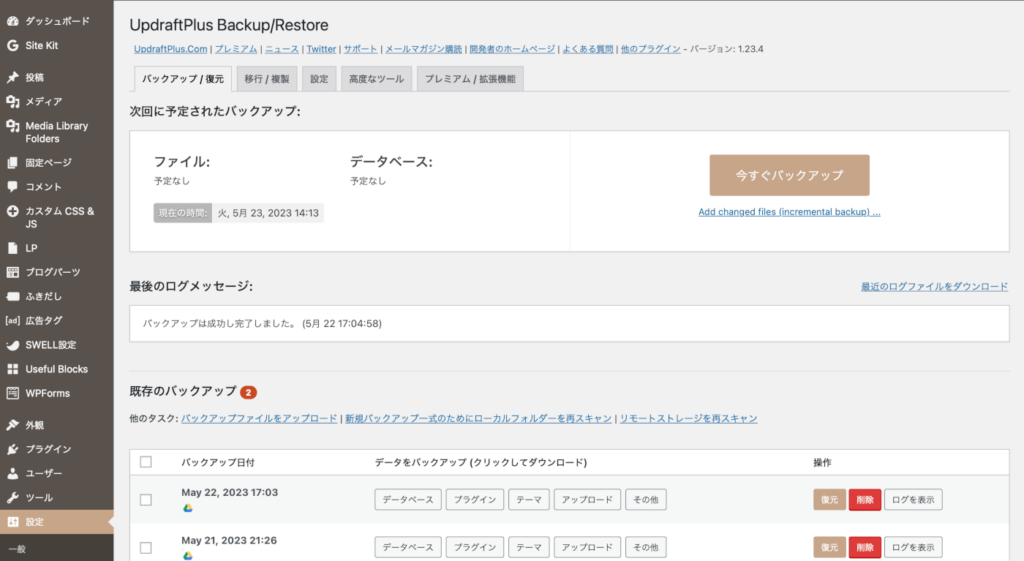
Task: Click the red backup count badge 2
Action: click(248, 393)
